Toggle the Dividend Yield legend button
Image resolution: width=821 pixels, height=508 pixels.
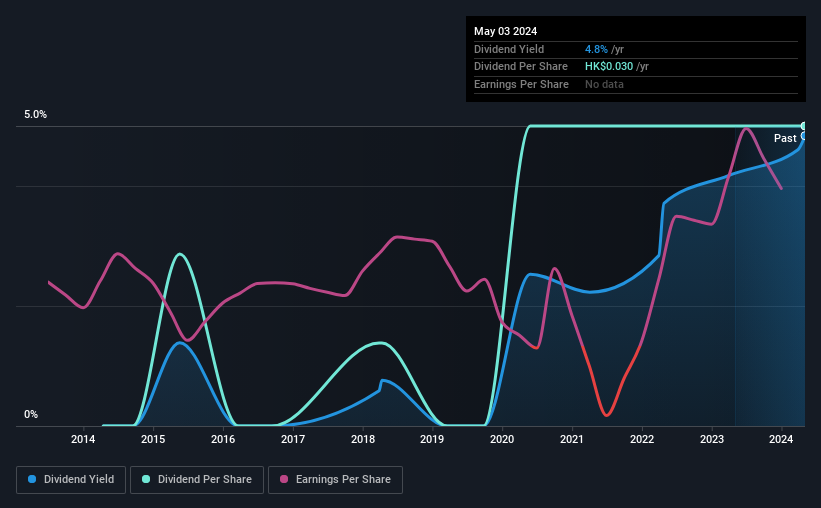pos(71,480)
